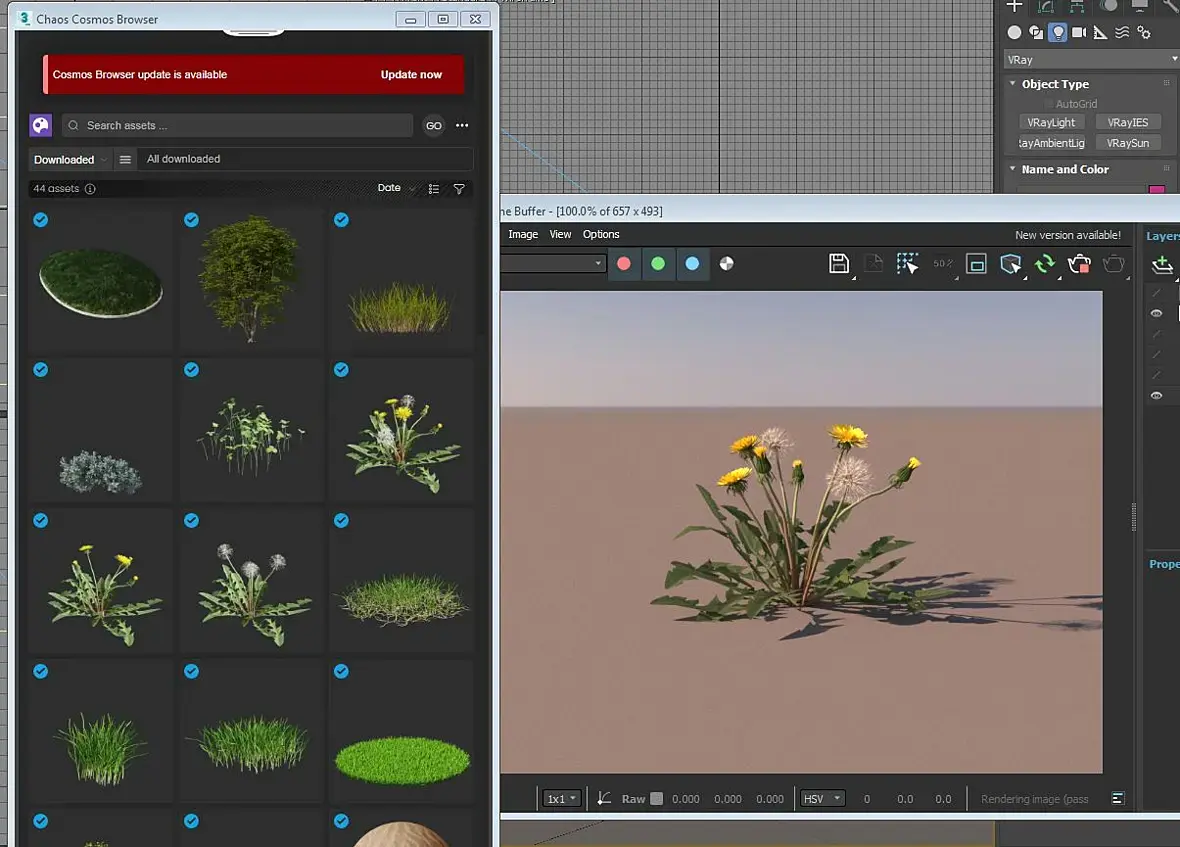The image size is (1180, 847).
Task: Click the filter funnel icon in Cosmos
Action: 459,189
